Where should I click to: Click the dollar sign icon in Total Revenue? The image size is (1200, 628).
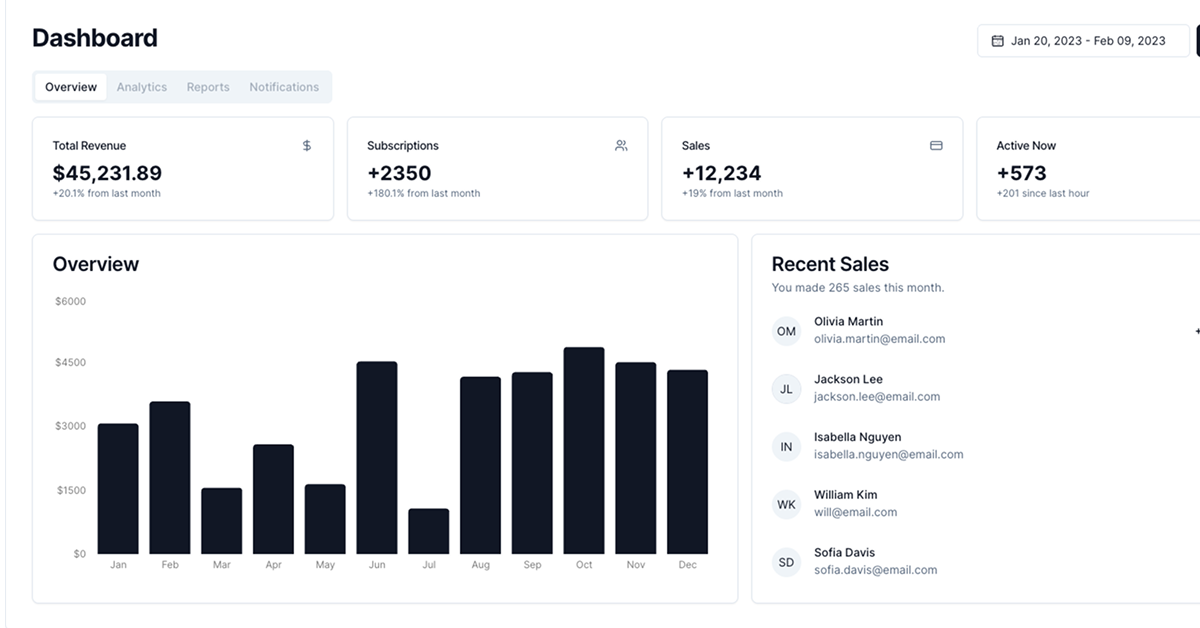(x=307, y=146)
